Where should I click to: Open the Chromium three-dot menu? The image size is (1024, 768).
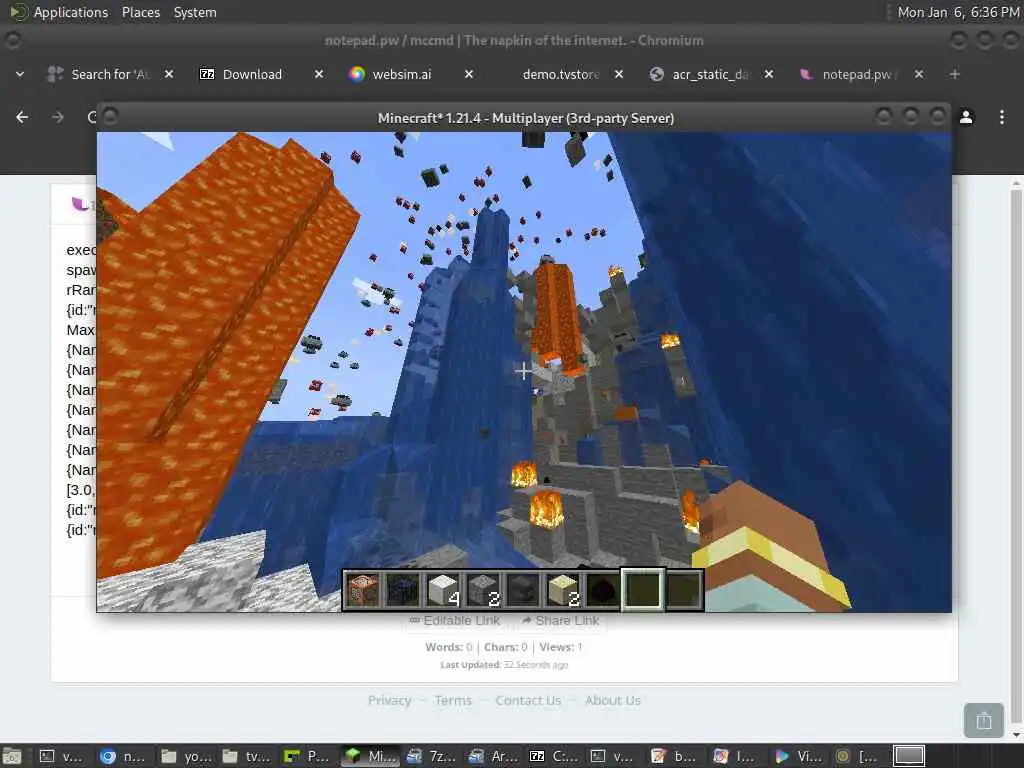(x=1002, y=117)
